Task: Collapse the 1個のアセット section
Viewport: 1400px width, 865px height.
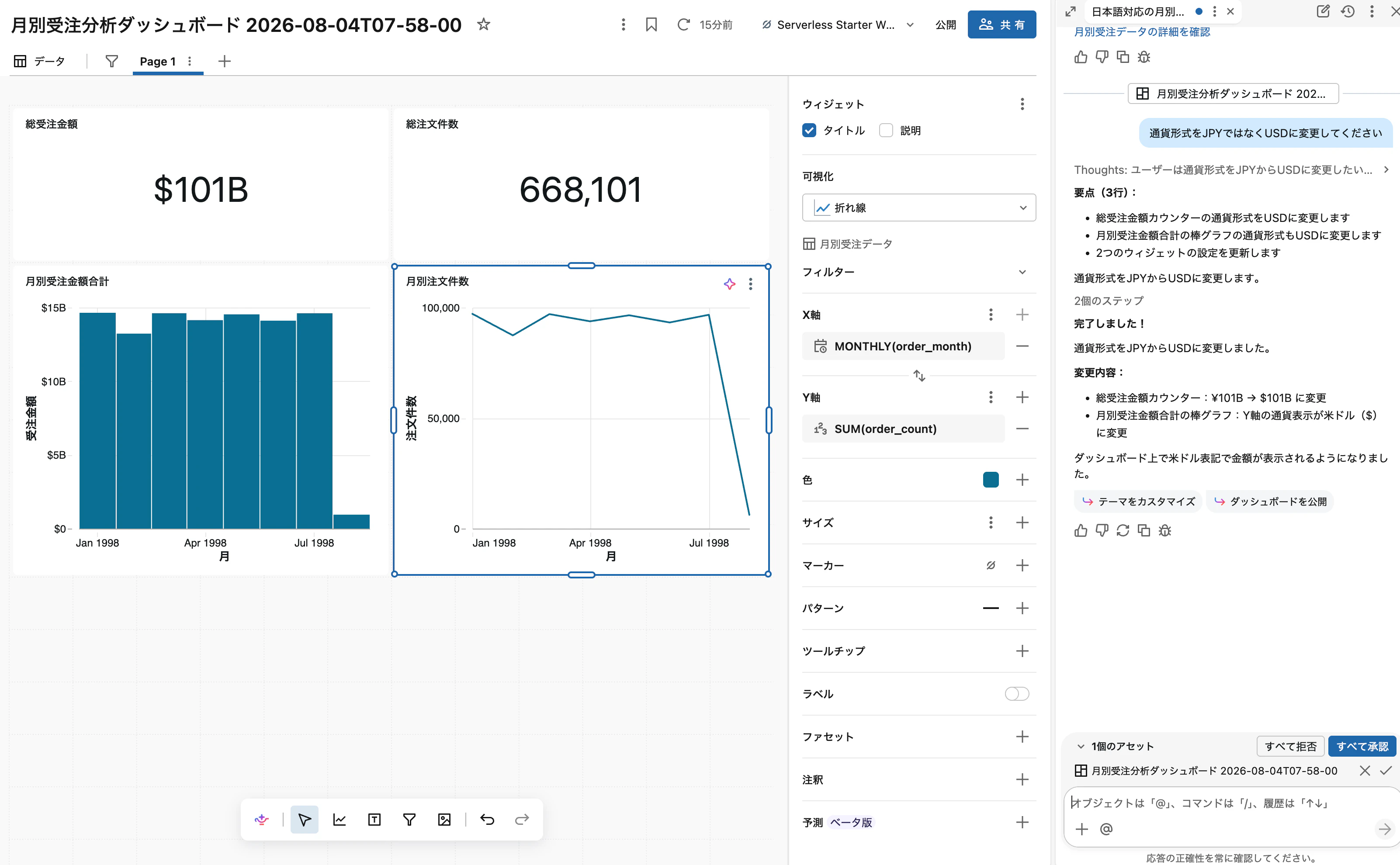Action: coord(1080,746)
